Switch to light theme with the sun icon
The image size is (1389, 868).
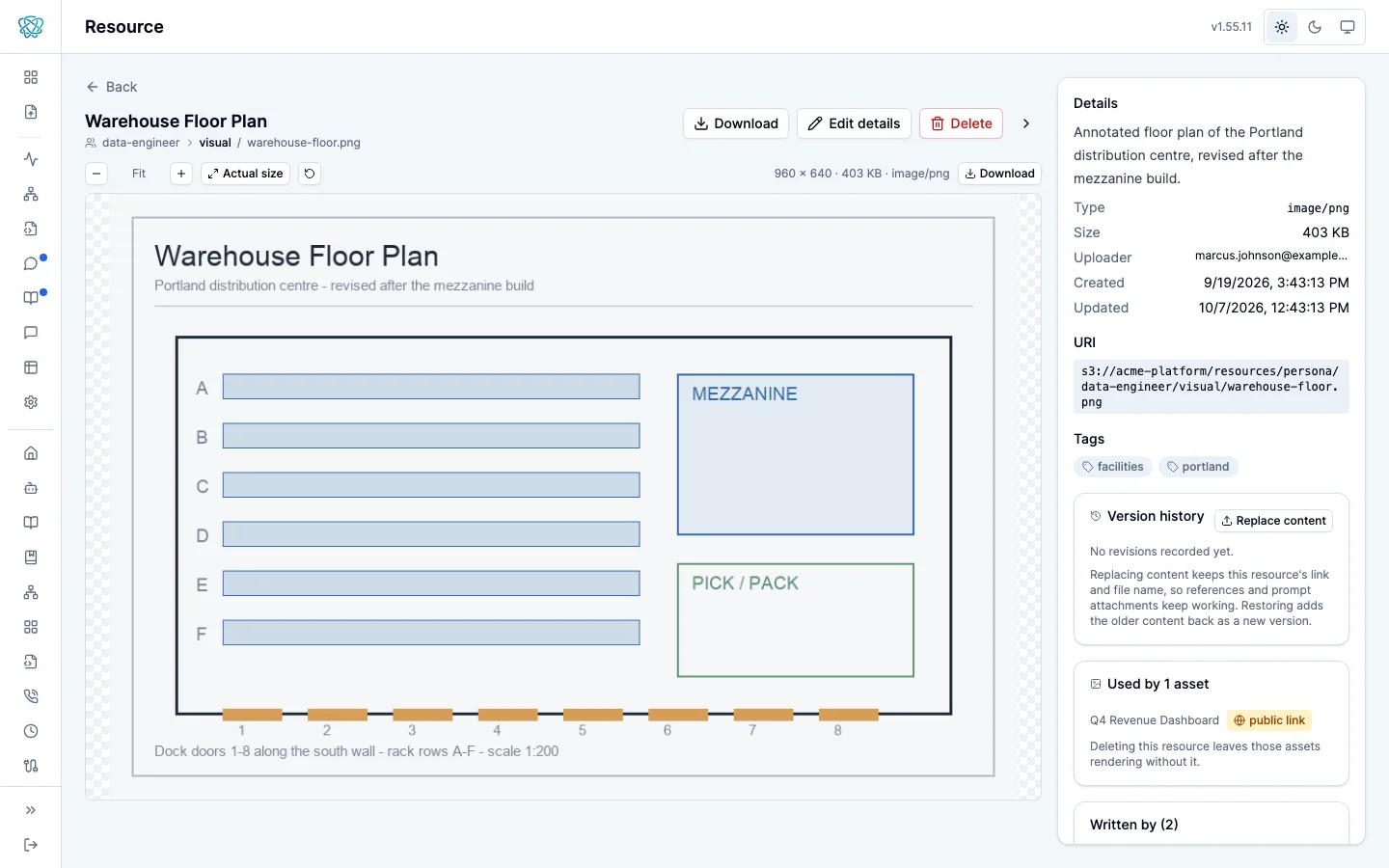1282,27
